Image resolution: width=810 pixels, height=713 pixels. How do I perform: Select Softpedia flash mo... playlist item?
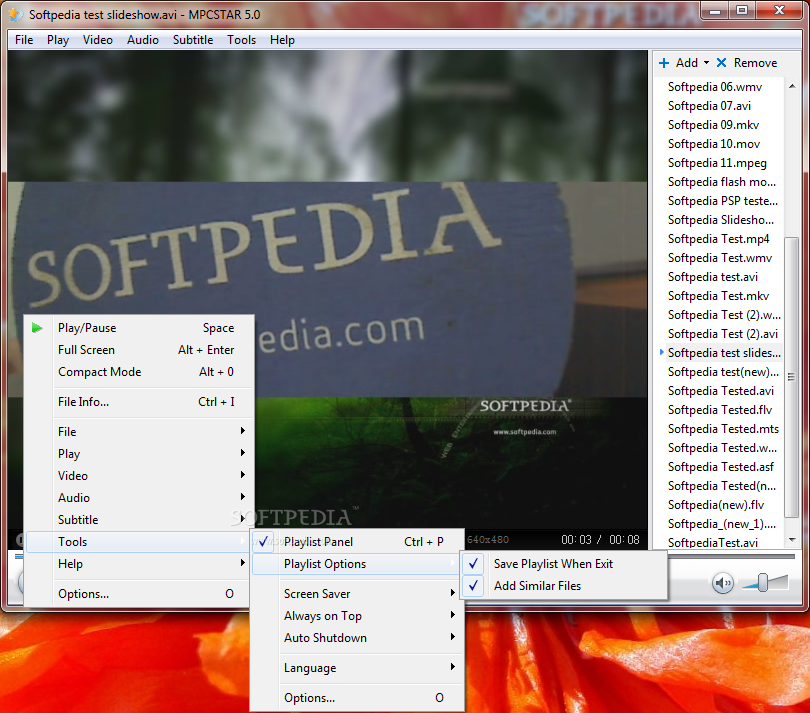pos(721,182)
